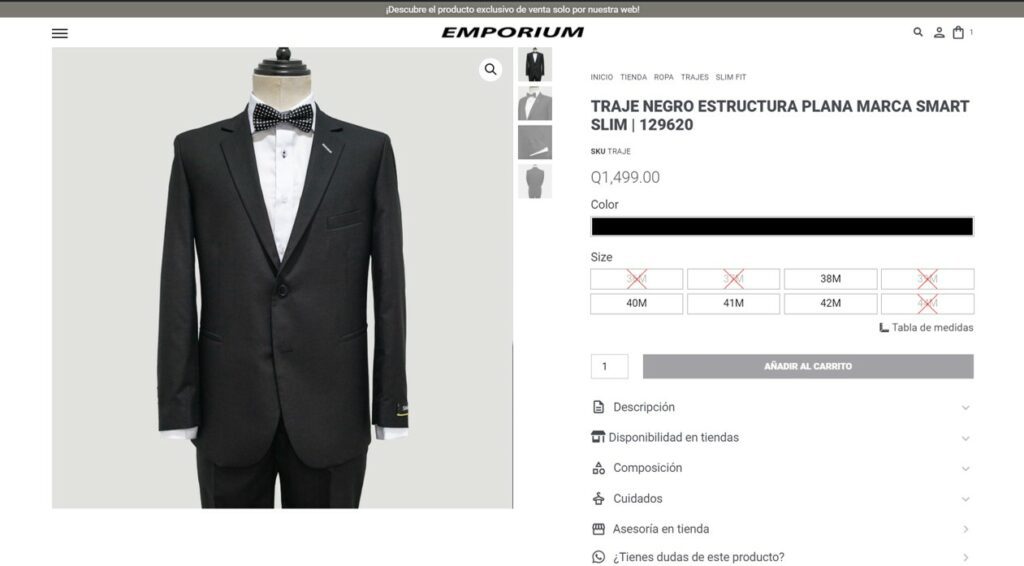This screenshot has width=1024, height=566.
Task: Expand the Composición section
Action: tap(782, 468)
